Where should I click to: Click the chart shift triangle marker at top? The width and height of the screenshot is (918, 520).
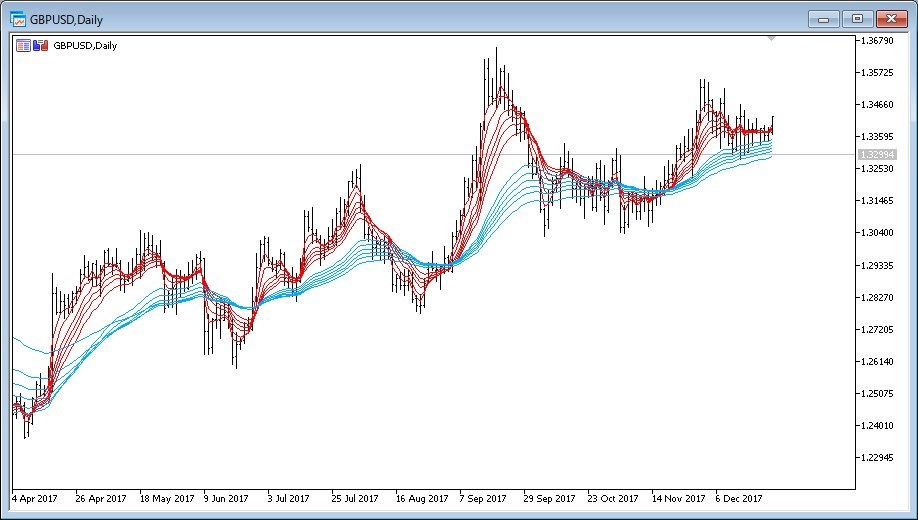[x=771, y=39]
